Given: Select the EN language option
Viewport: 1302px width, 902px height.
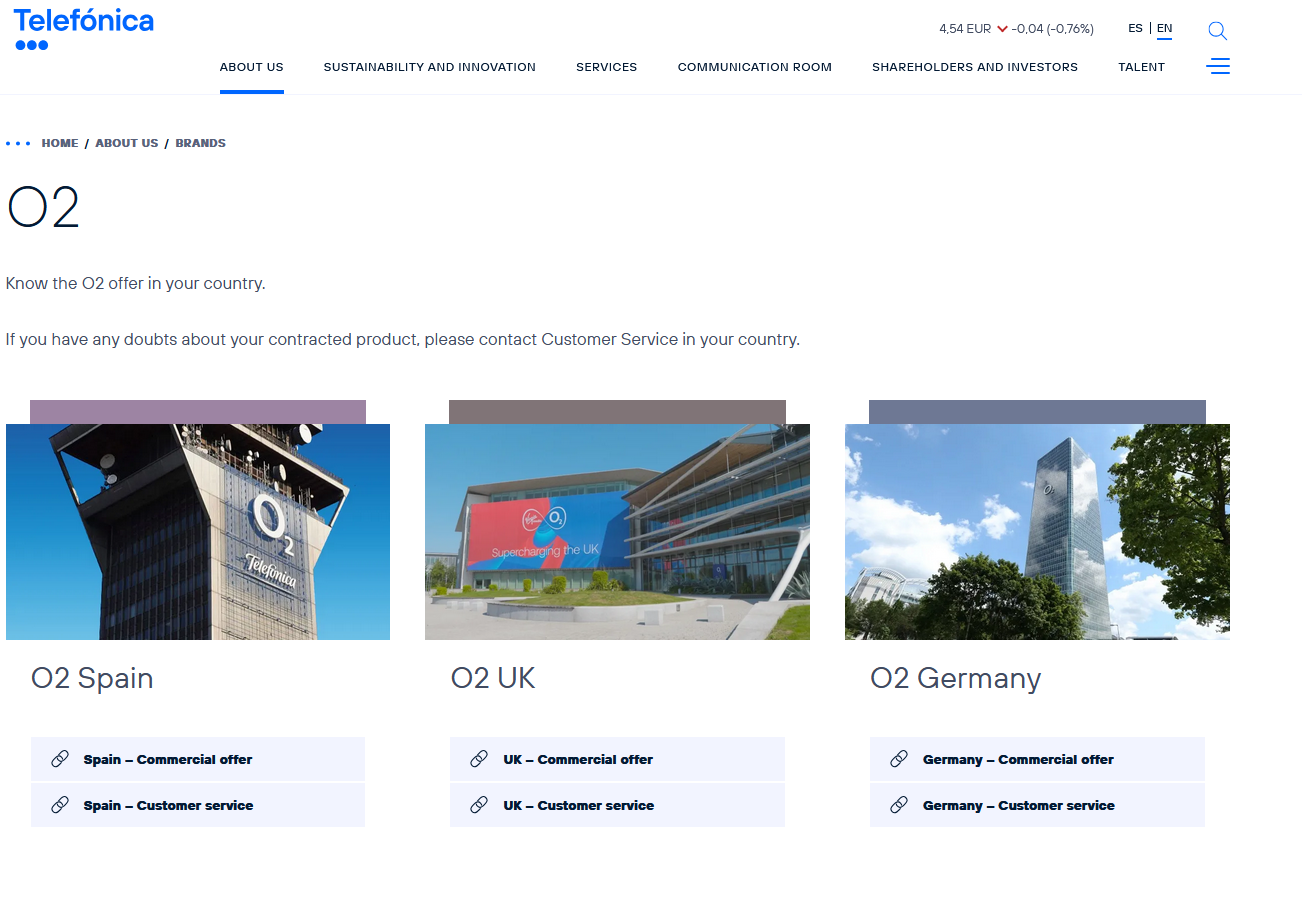Looking at the screenshot, I should [x=1164, y=28].
